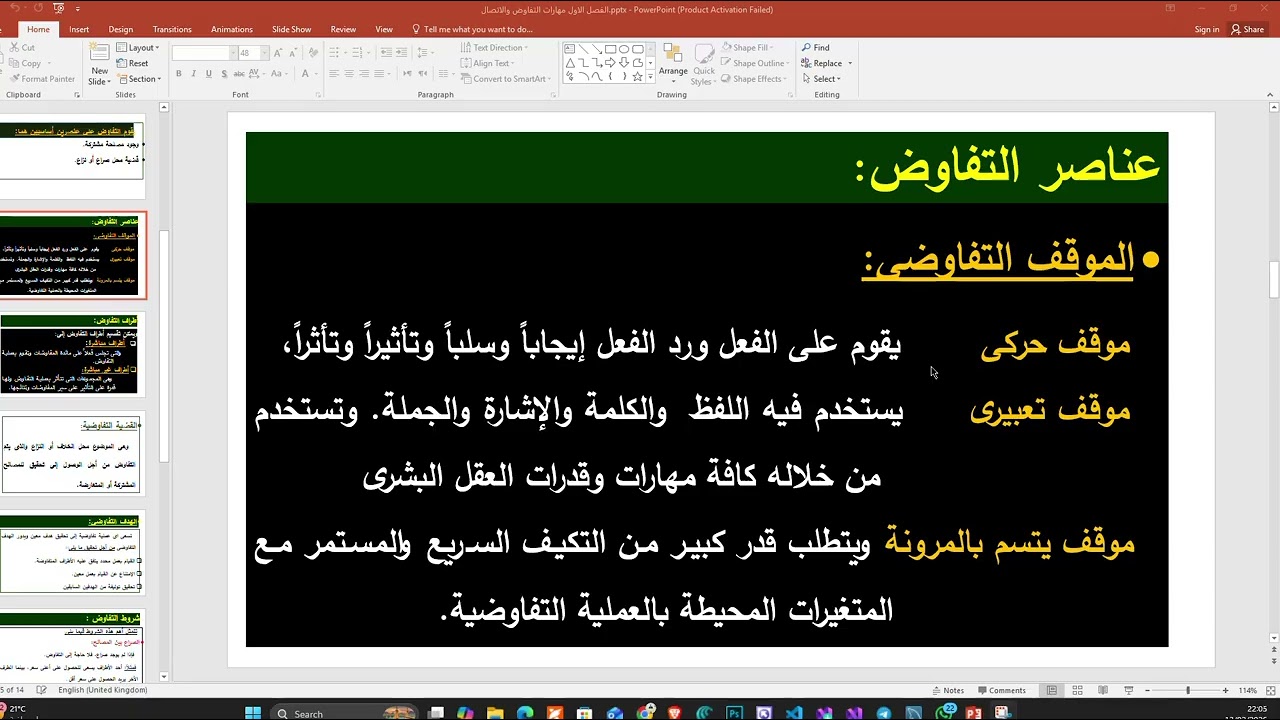The image size is (1280, 720).
Task: Pick the rectangle shape in gallery
Action: pos(610,49)
